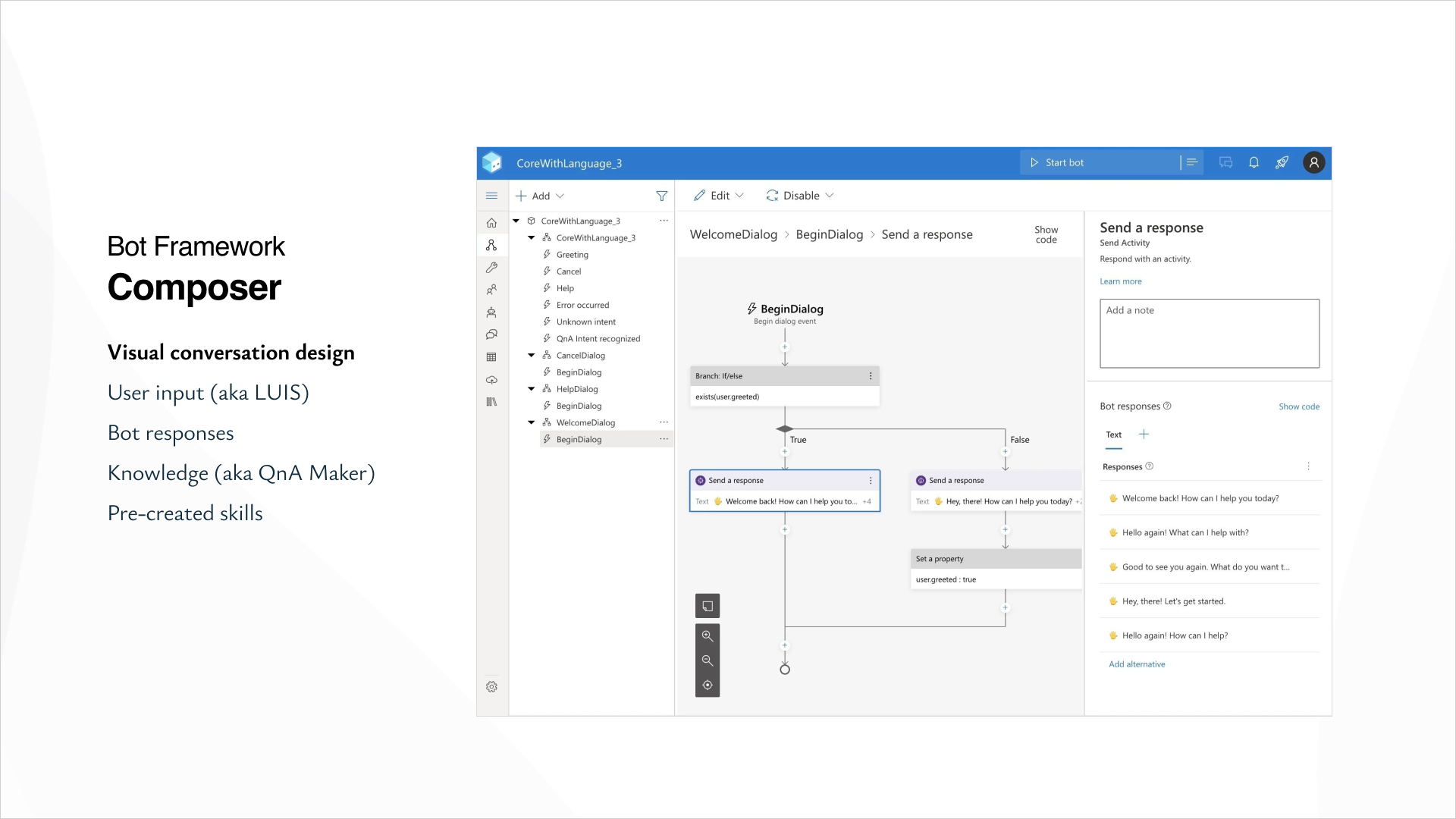
Task: Toggle the canvas minimap panel button
Action: (708, 606)
